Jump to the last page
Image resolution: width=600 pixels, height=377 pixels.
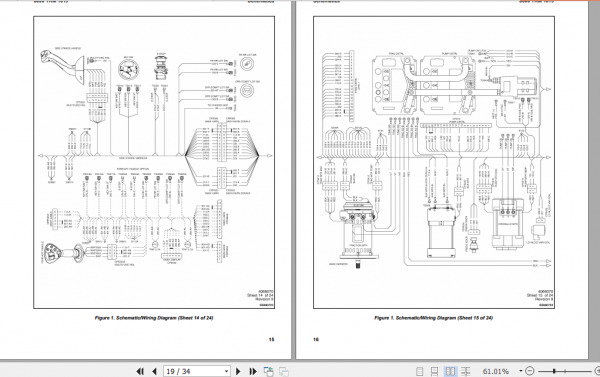[253, 371]
